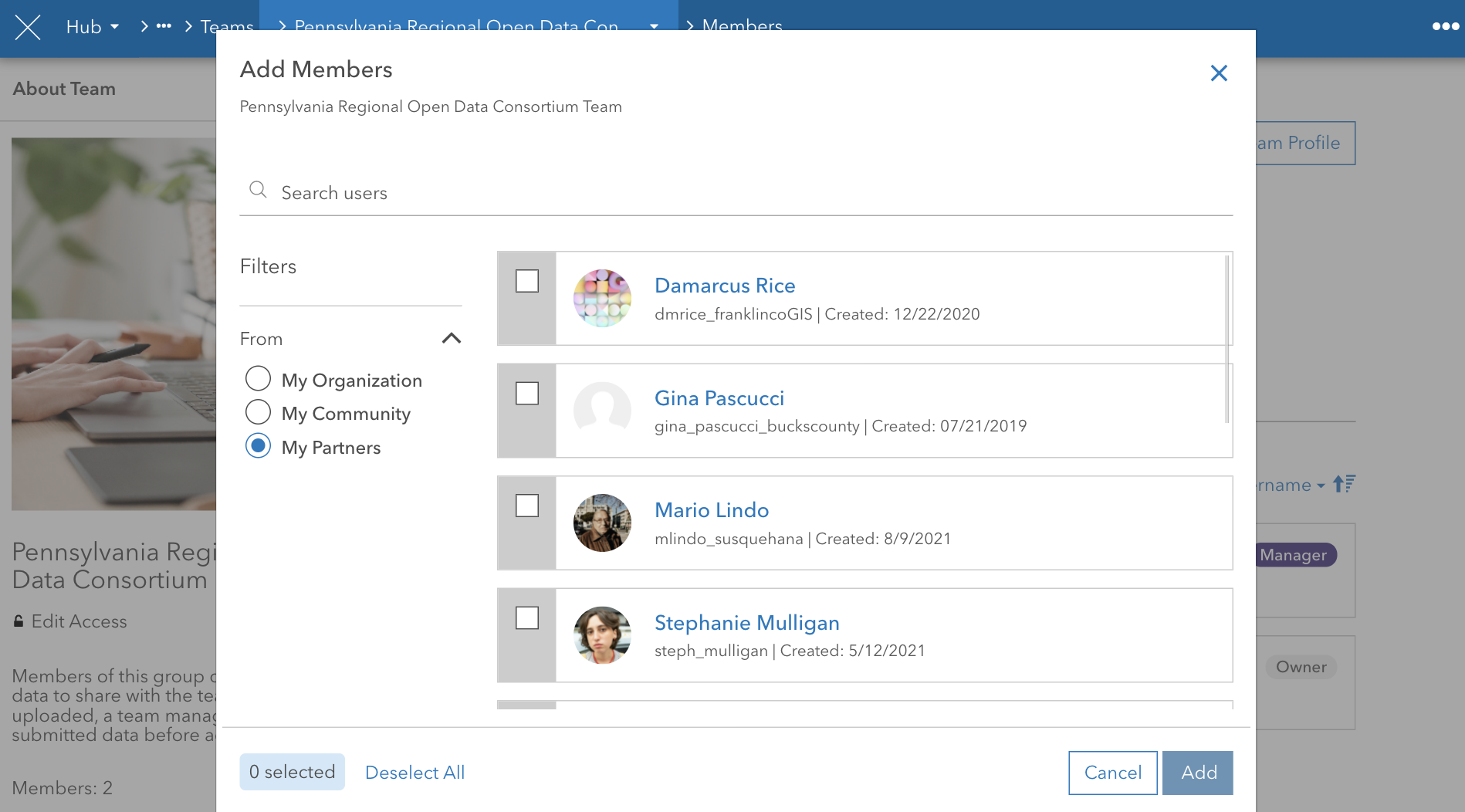Click the ascending sort icon beside Username
The height and width of the screenshot is (812, 1465).
(x=1343, y=484)
